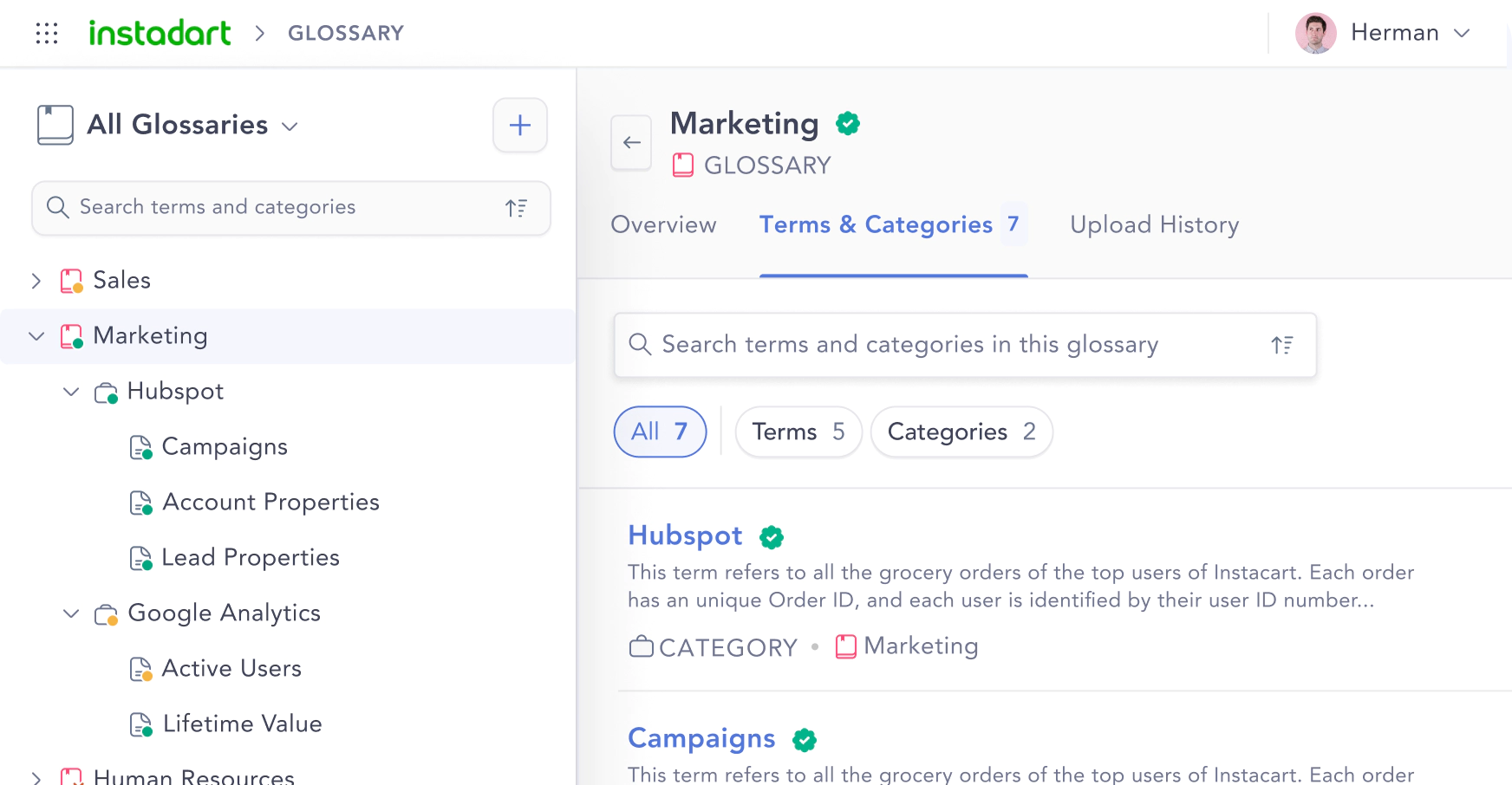1512x785 pixels.
Task: Click the Campaigns term icon in sidebar
Action: coord(140,447)
